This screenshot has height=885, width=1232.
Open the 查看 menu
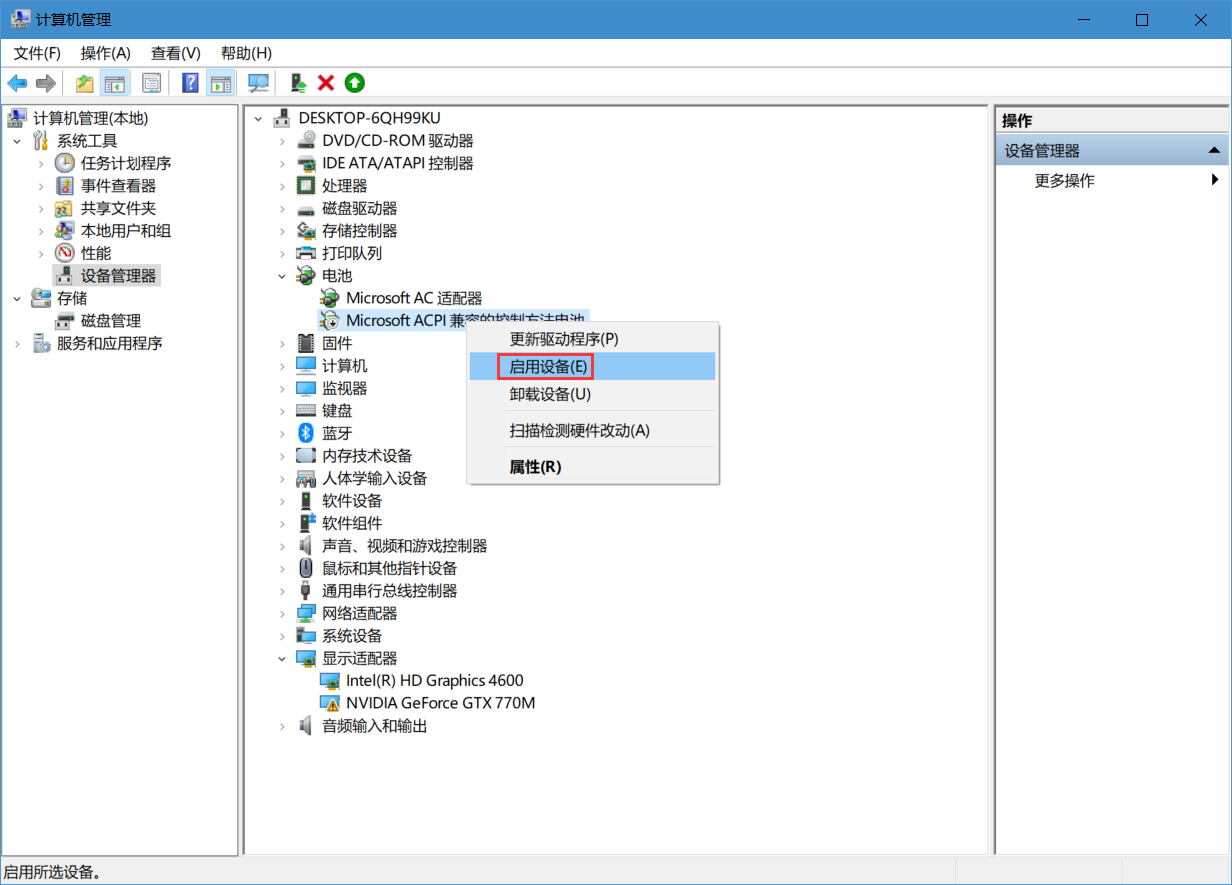175,52
